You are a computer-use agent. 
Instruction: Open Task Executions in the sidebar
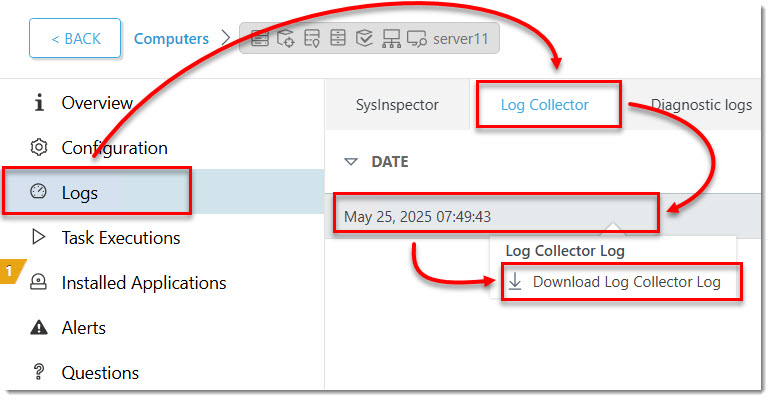coord(121,238)
